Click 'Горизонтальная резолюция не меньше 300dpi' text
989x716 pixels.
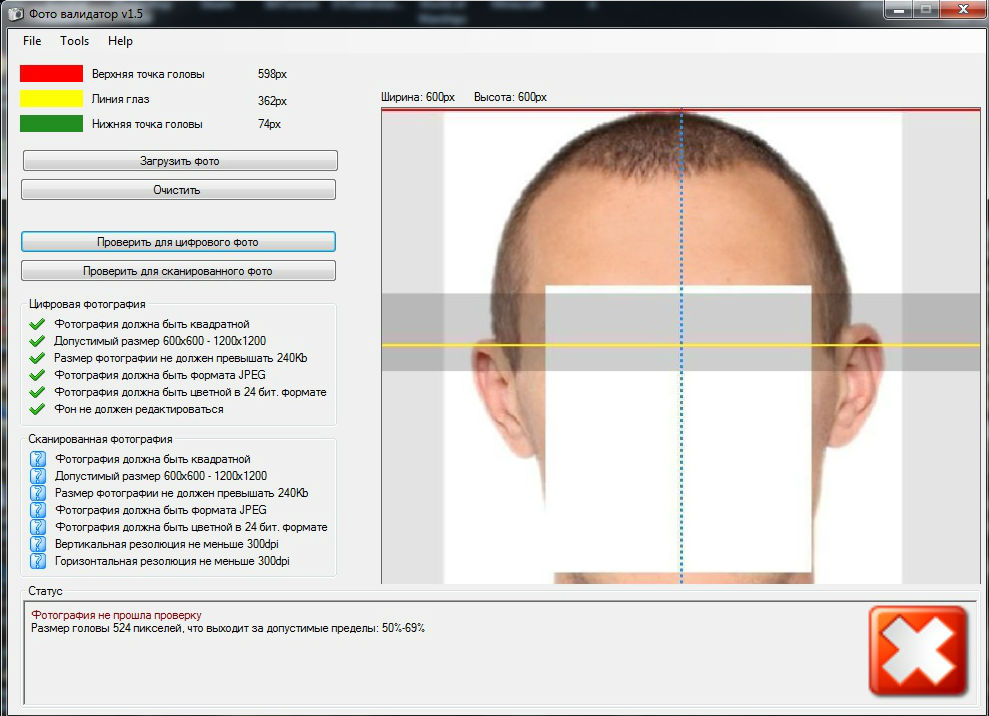point(172,561)
